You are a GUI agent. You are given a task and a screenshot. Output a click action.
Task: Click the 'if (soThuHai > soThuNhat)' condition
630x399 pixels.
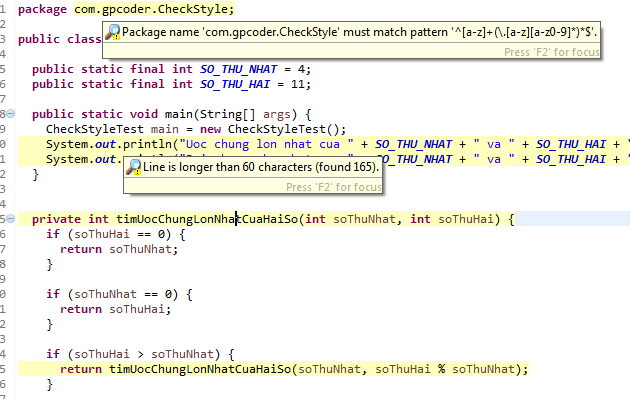coord(133,354)
